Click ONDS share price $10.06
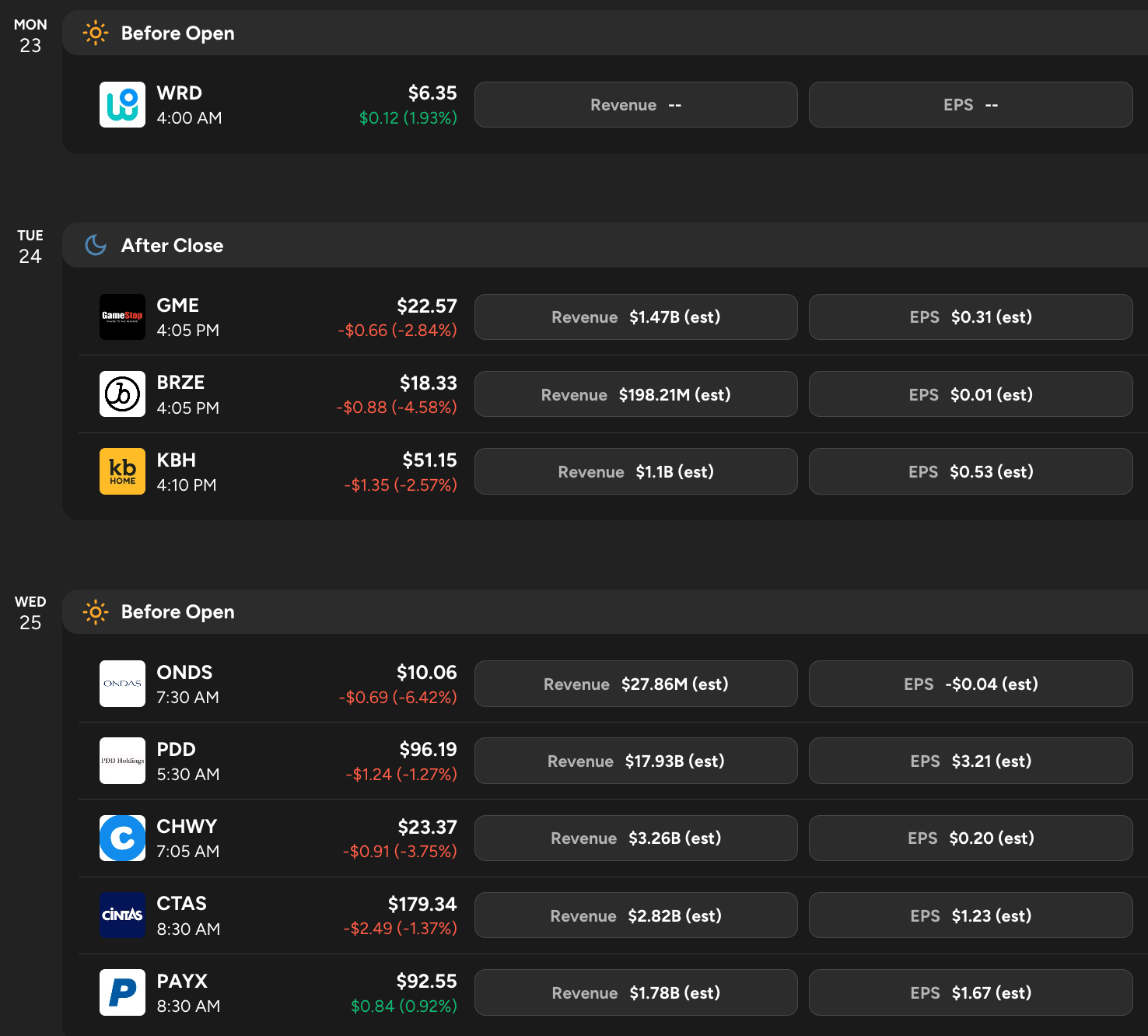Viewport: 1148px width, 1036px height. [x=427, y=672]
